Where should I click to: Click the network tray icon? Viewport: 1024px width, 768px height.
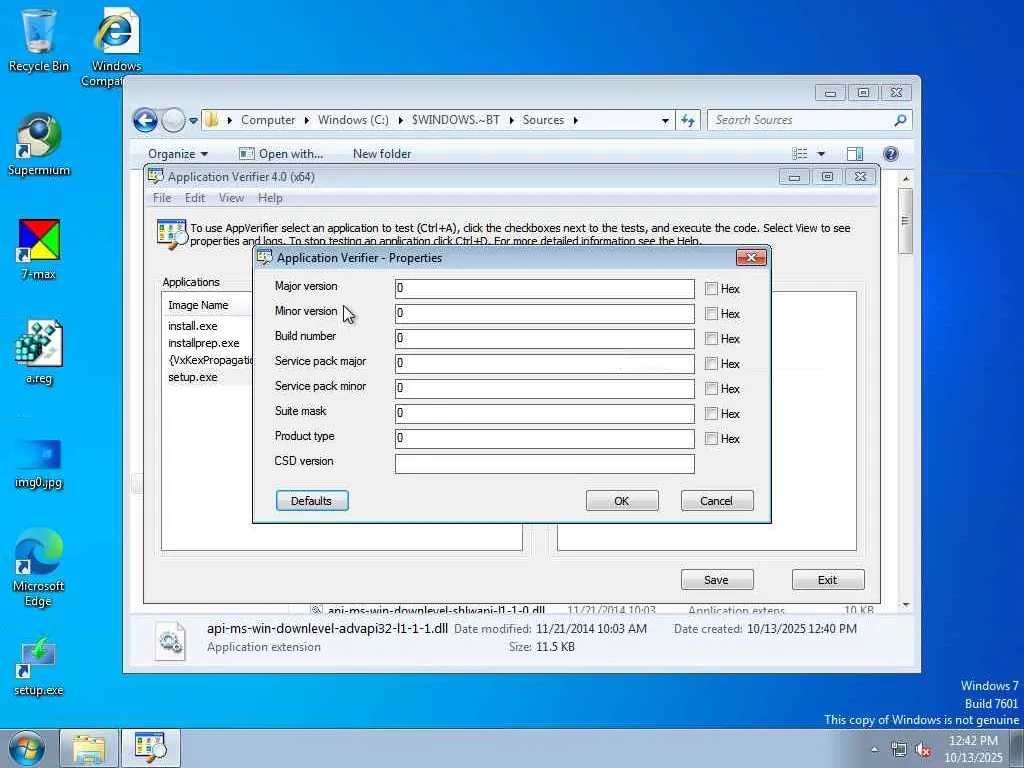pyautogui.click(x=899, y=749)
